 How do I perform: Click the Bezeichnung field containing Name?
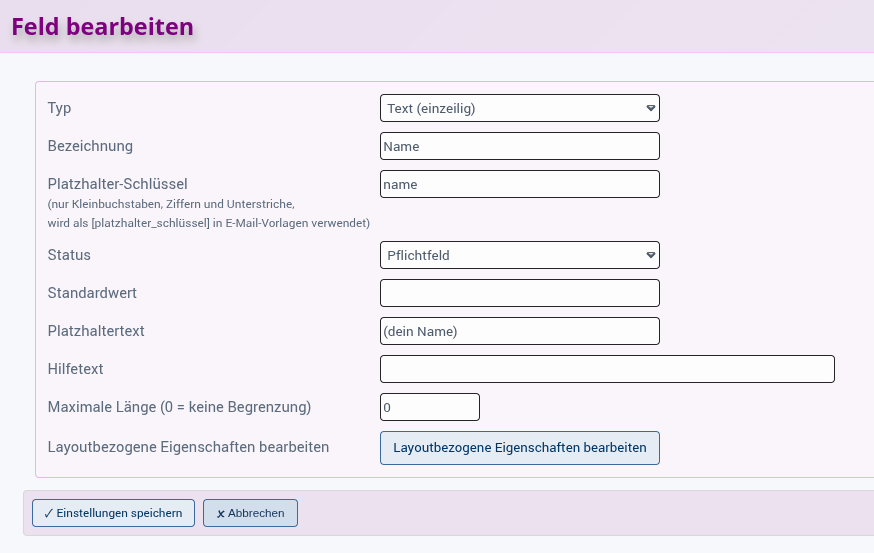pyautogui.click(x=519, y=146)
